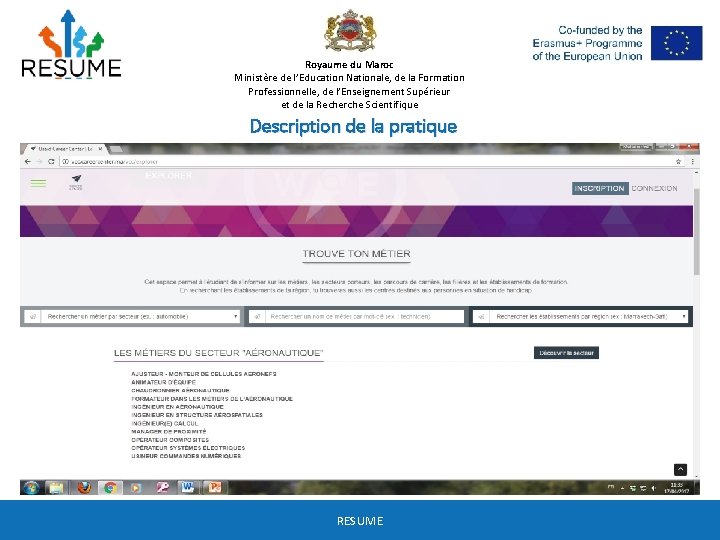Click the browser forward arrow
The image size is (720, 540).
(39, 162)
